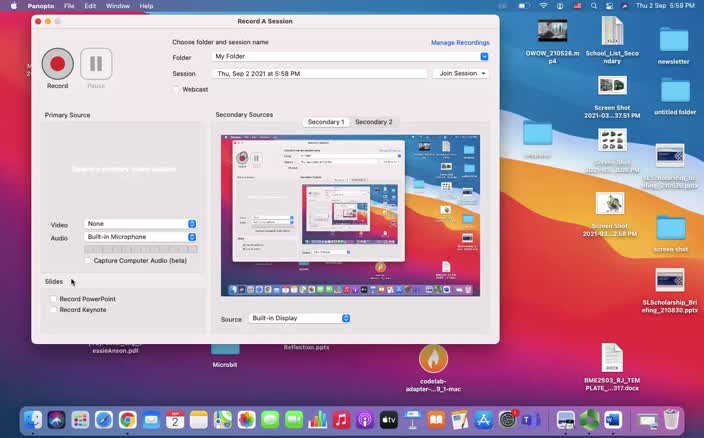Screen dimensions: 704x438
Task: Open the Video source dropdown
Action: (x=141, y=224)
